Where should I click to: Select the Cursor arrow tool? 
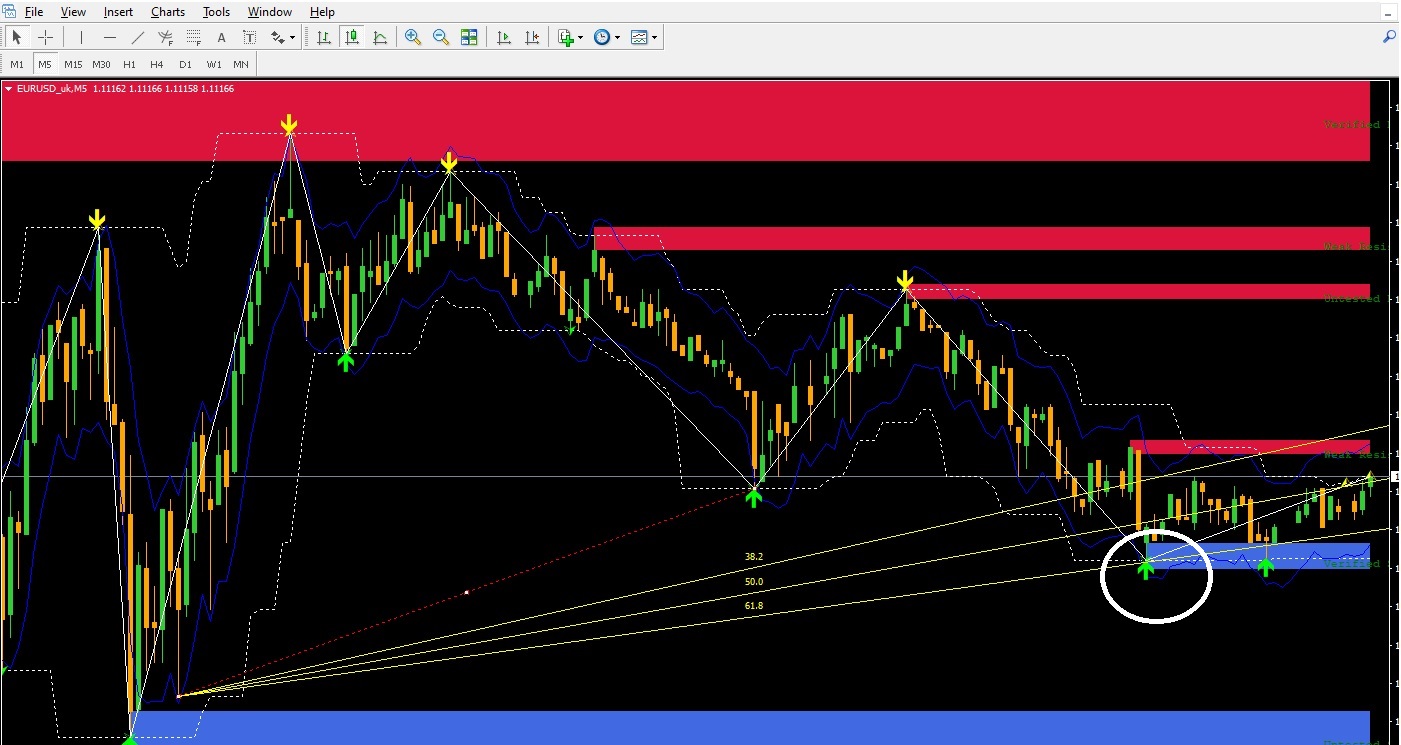pyautogui.click(x=17, y=37)
